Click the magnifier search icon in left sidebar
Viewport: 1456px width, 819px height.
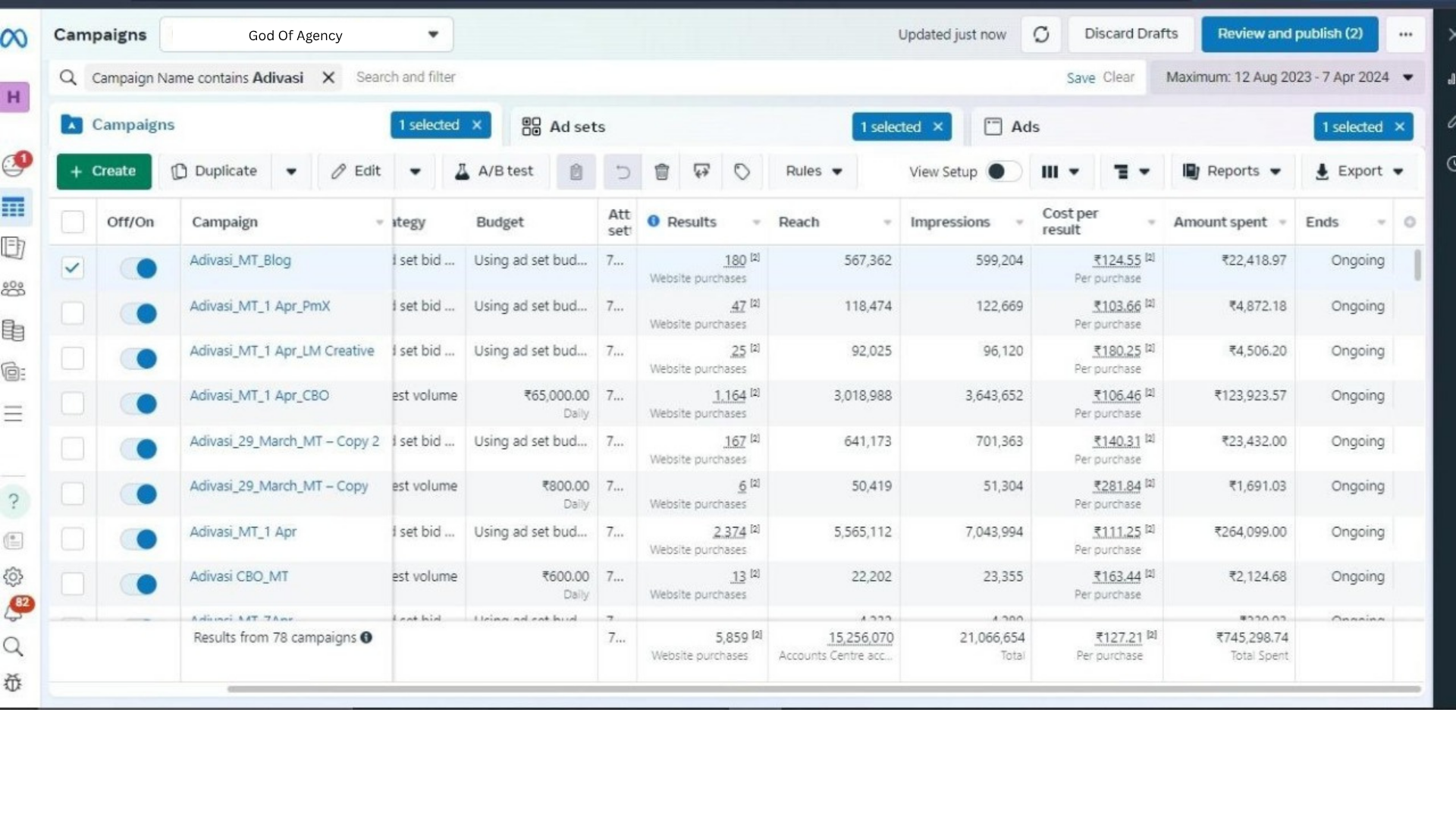click(x=13, y=647)
